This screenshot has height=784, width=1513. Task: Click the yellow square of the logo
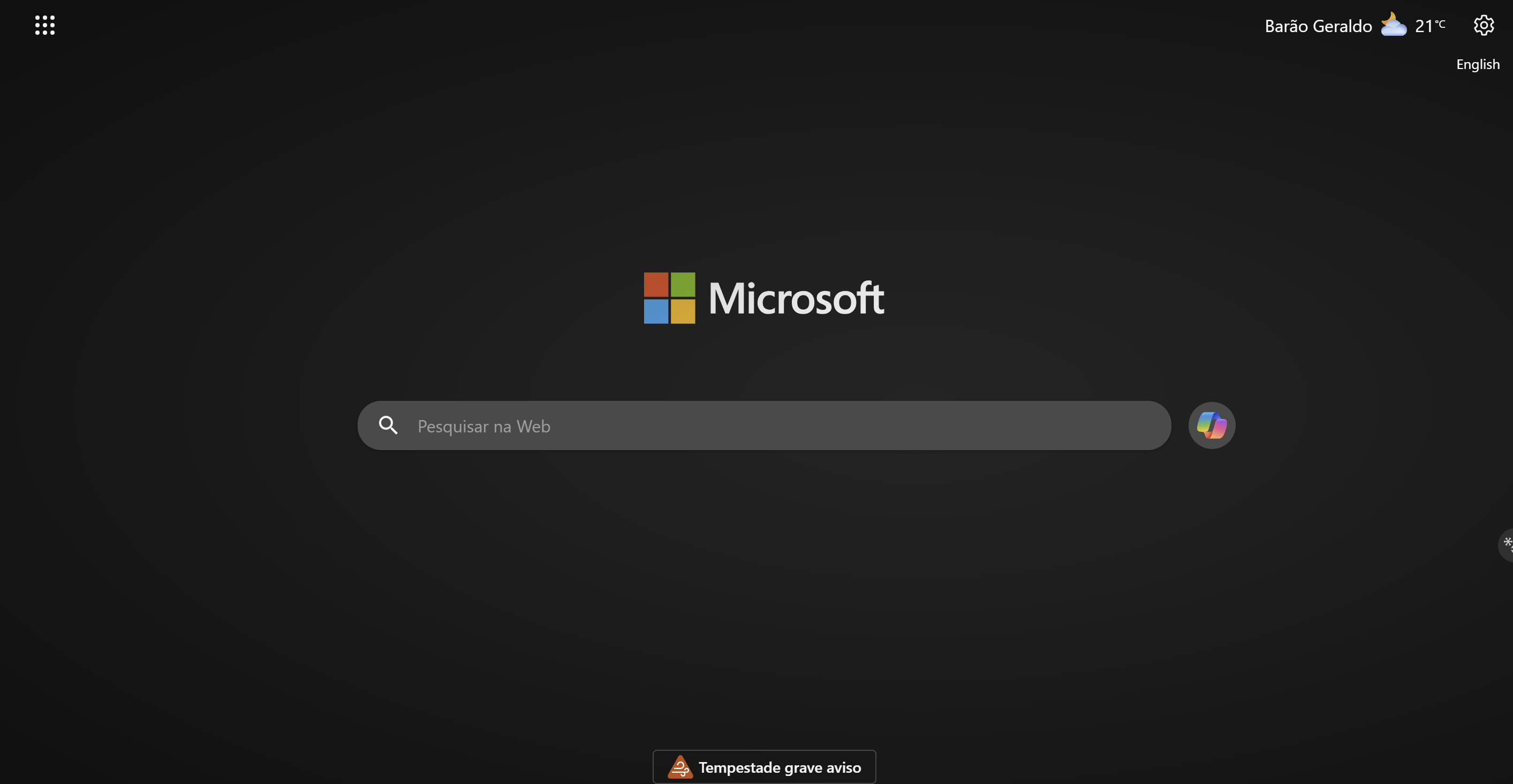tap(683, 311)
